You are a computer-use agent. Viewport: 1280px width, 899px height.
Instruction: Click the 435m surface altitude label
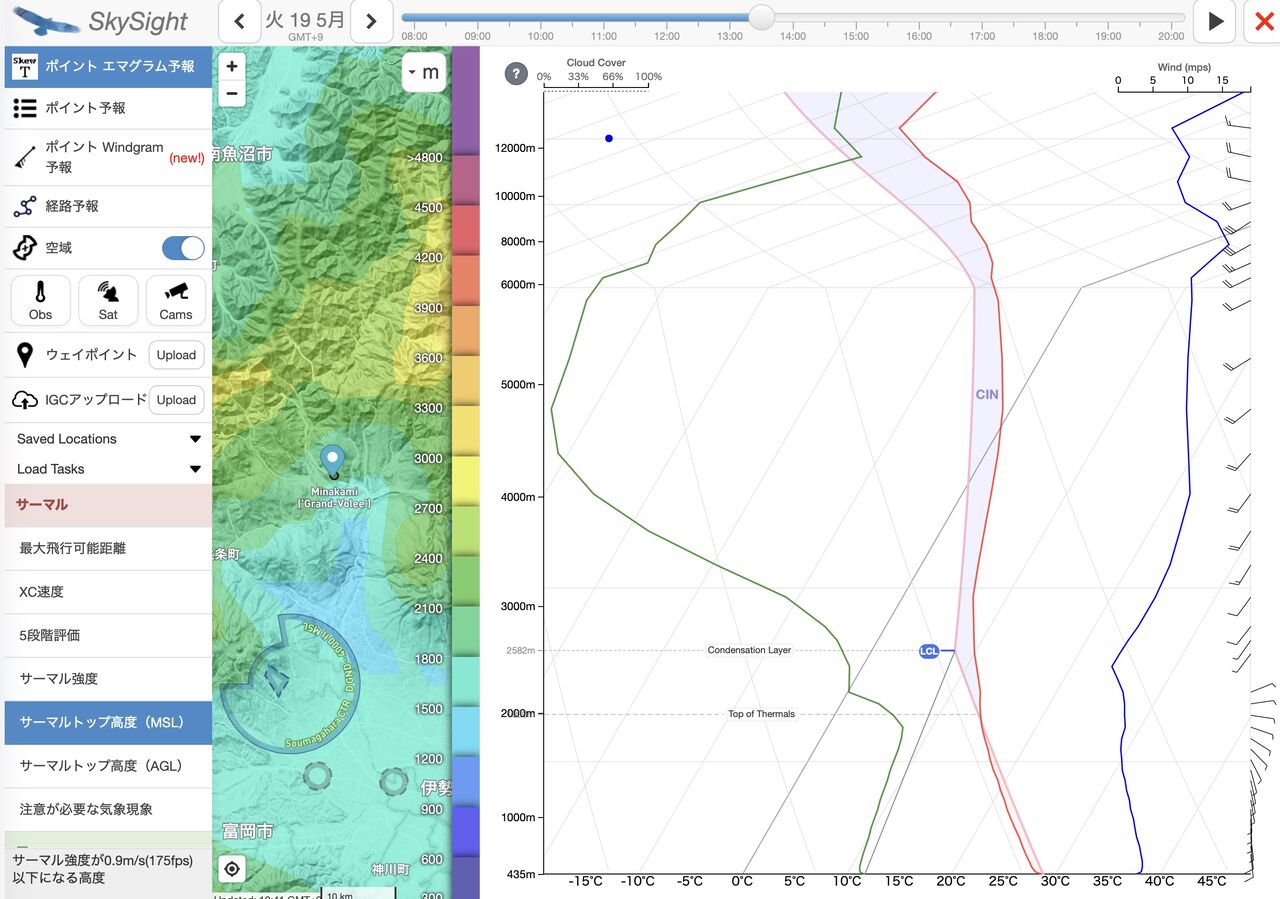(522, 874)
